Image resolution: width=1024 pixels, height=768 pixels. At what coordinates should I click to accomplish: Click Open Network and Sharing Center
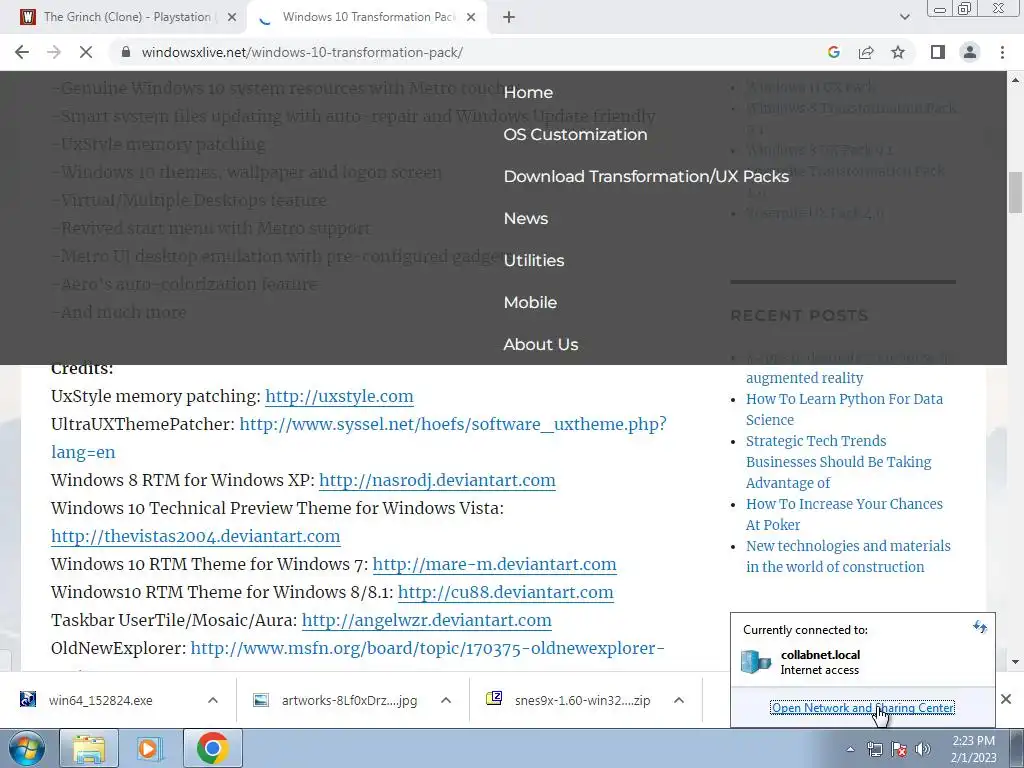863,708
